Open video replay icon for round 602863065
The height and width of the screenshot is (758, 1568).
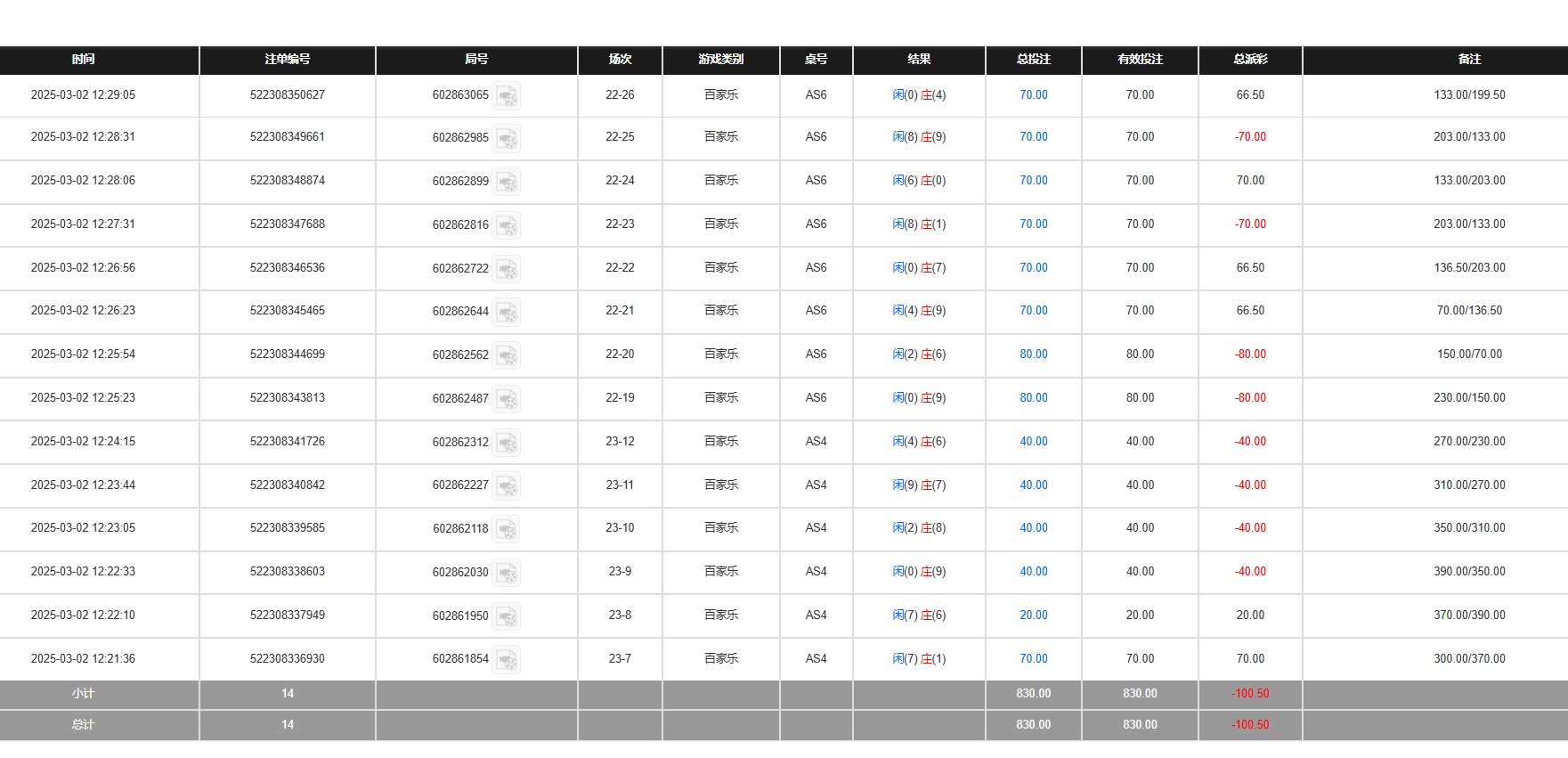[x=507, y=95]
